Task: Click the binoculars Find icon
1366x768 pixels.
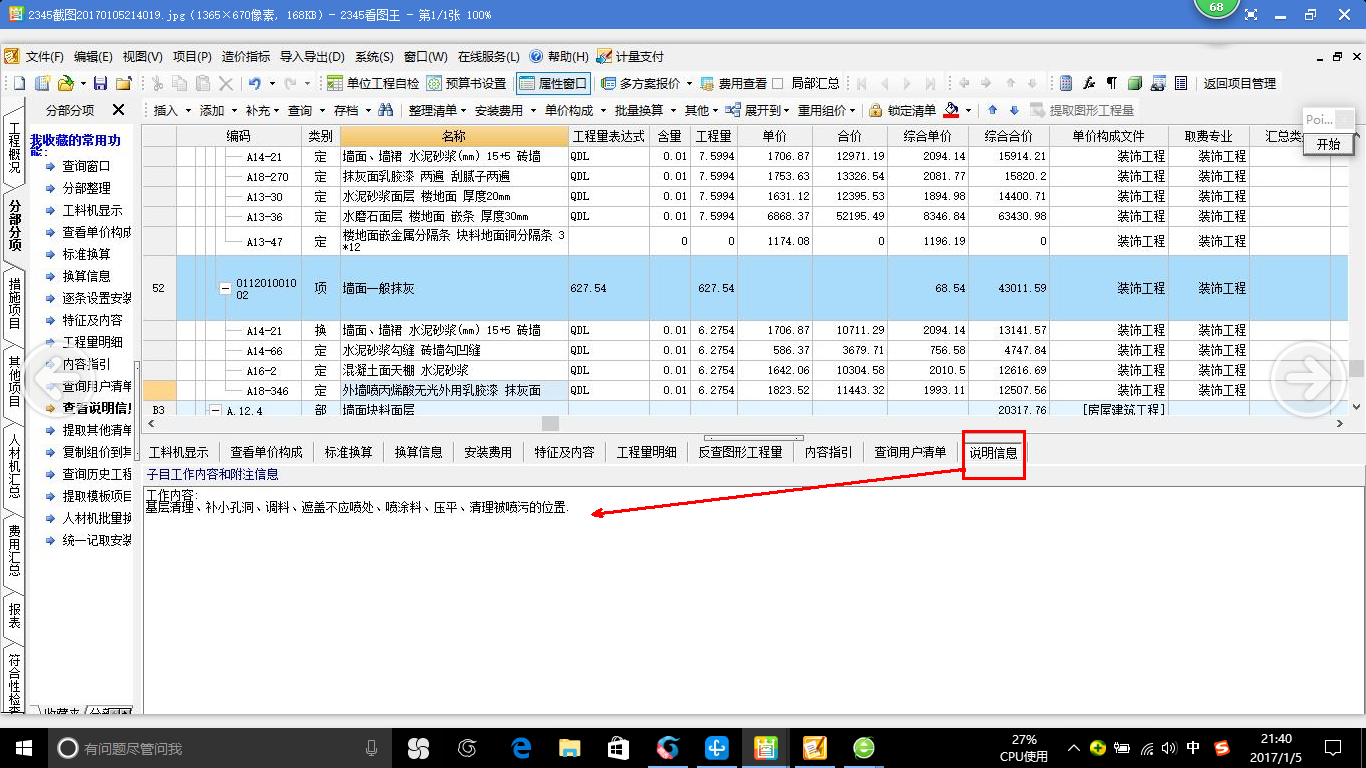Action: (x=385, y=110)
